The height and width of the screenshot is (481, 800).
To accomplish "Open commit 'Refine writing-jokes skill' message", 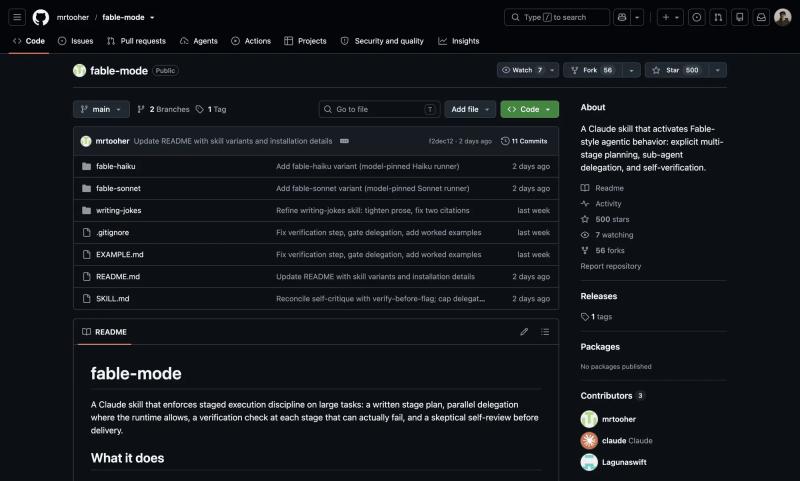I will (372, 210).
